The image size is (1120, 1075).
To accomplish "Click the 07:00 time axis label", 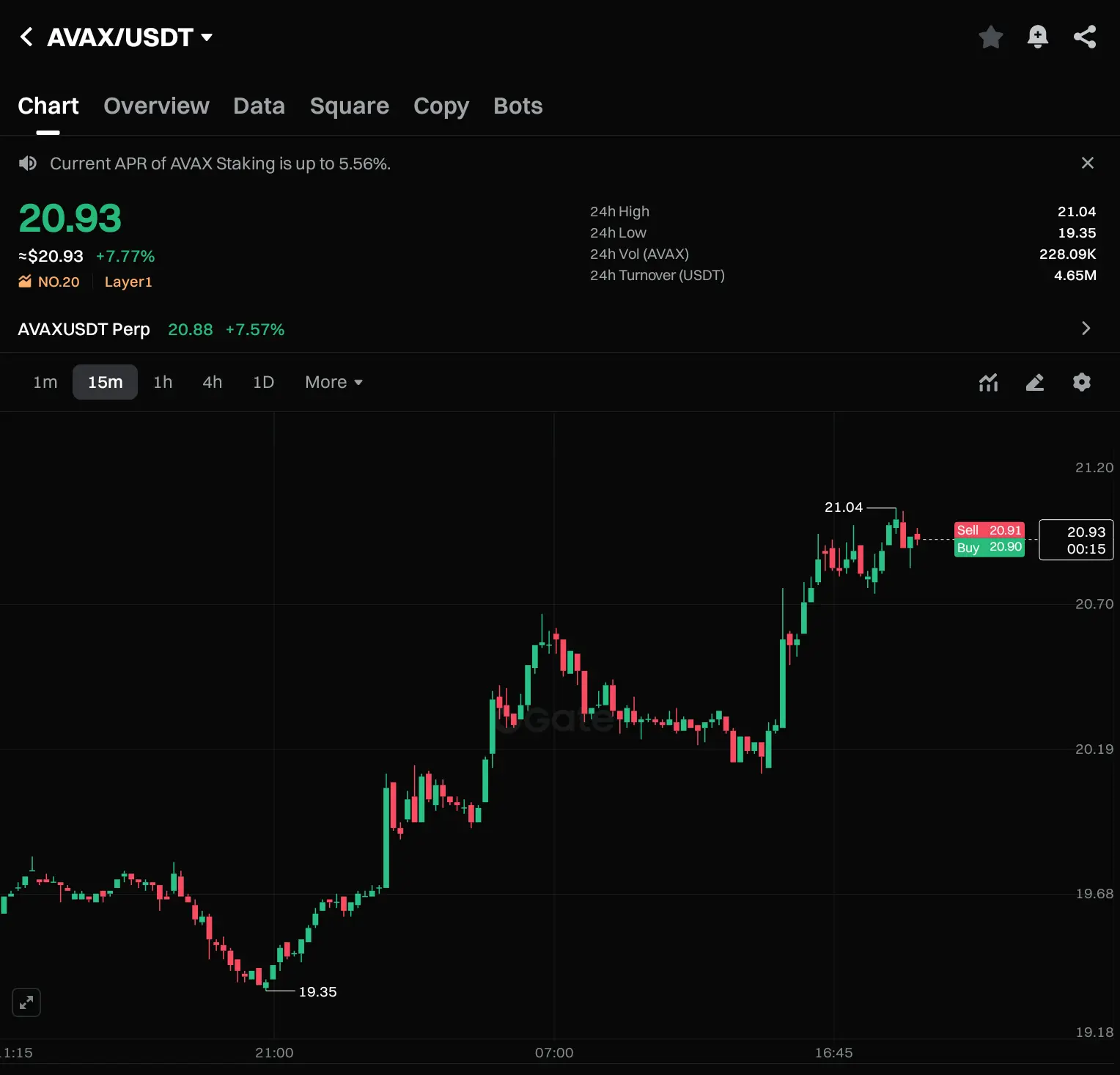I will click(554, 1052).
